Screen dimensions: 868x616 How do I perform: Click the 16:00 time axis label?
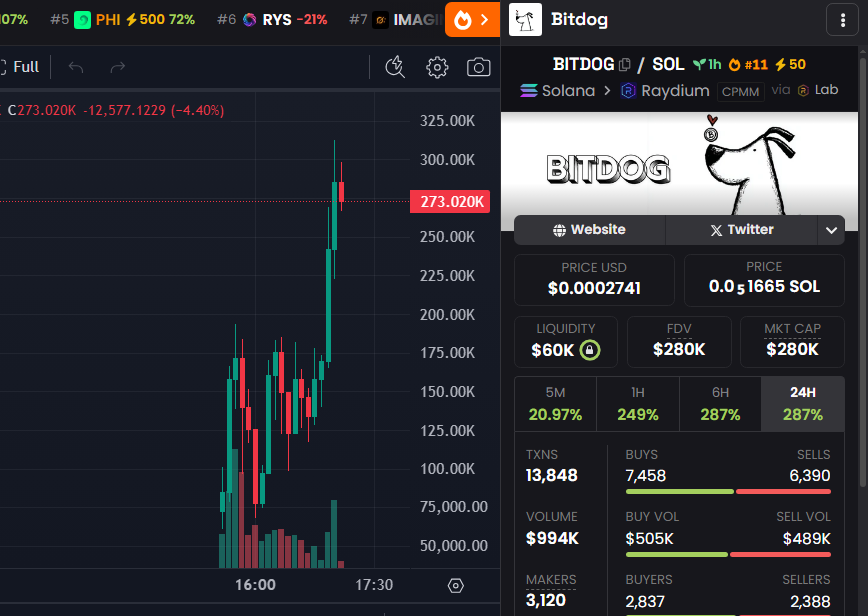tap(255, 584)
